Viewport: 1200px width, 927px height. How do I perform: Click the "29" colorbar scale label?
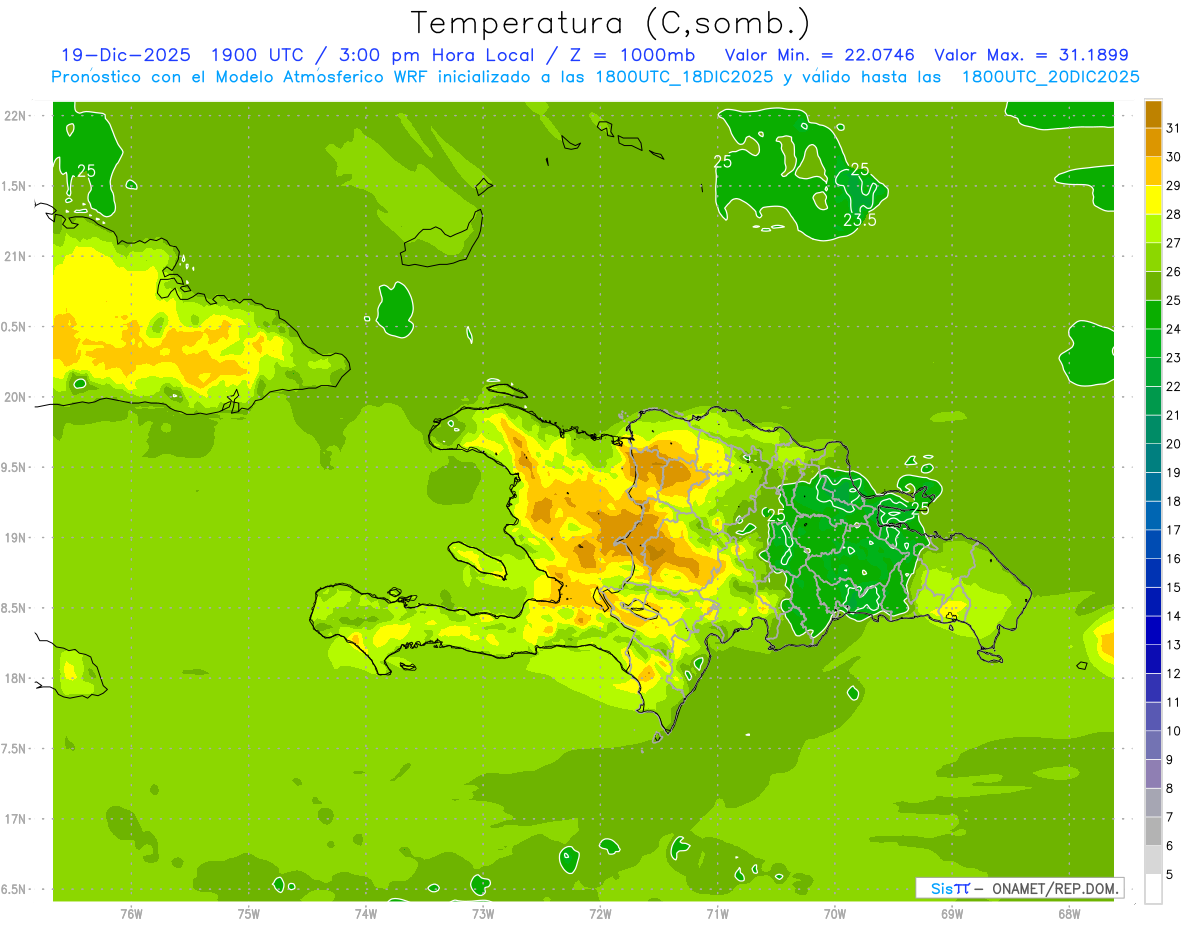1174,185
